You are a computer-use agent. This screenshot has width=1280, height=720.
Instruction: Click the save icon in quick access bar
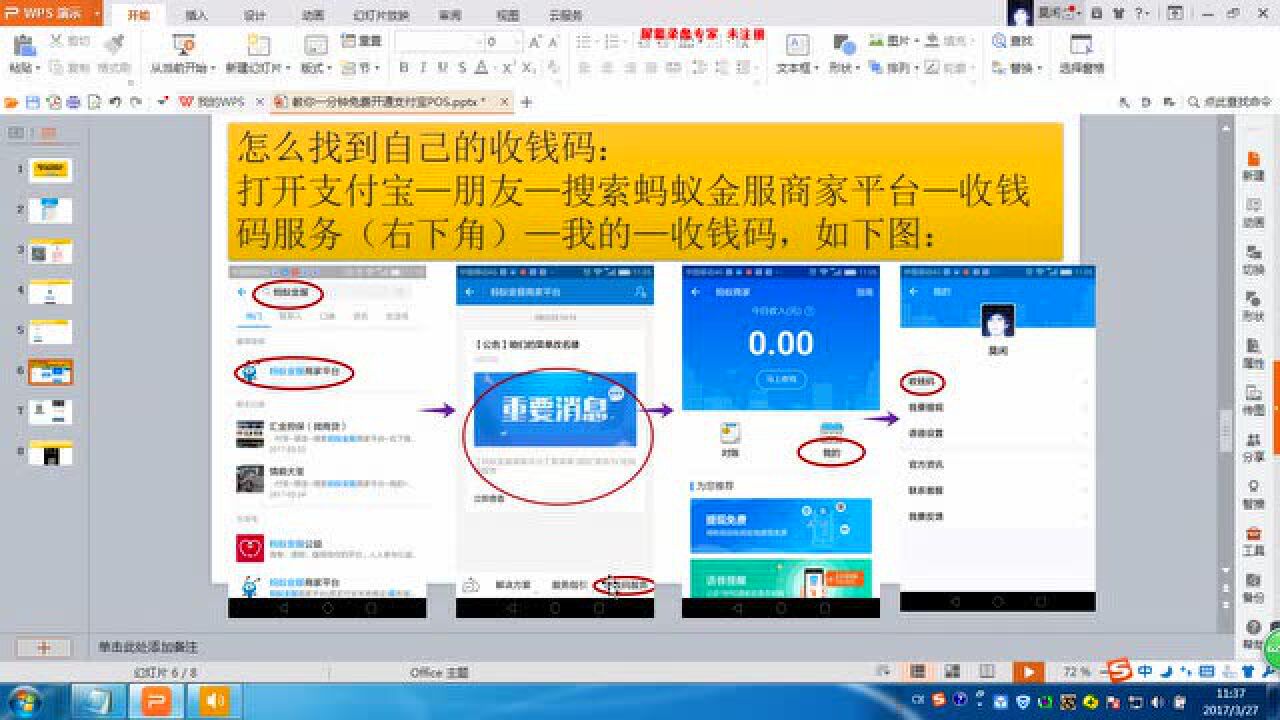(32, 102)
